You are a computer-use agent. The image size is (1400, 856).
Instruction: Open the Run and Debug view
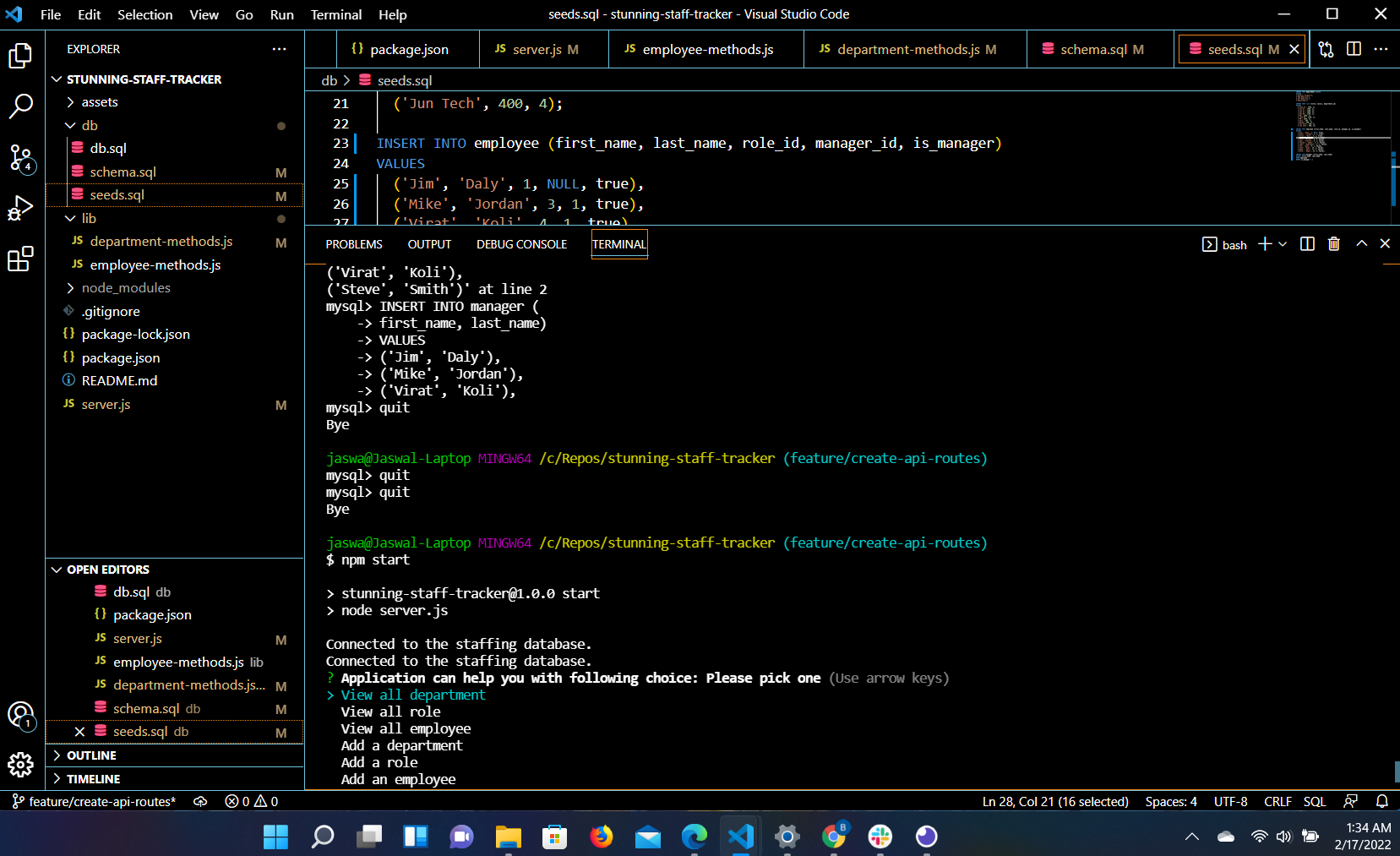tap(20, 208)
